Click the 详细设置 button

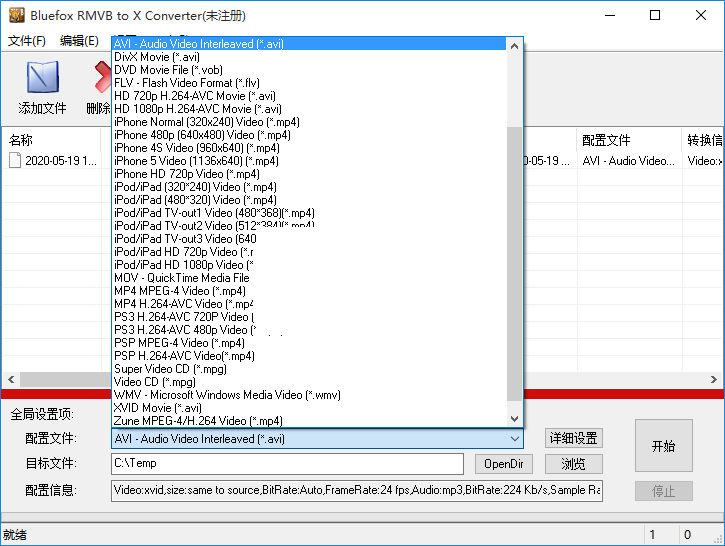(573, 438)
